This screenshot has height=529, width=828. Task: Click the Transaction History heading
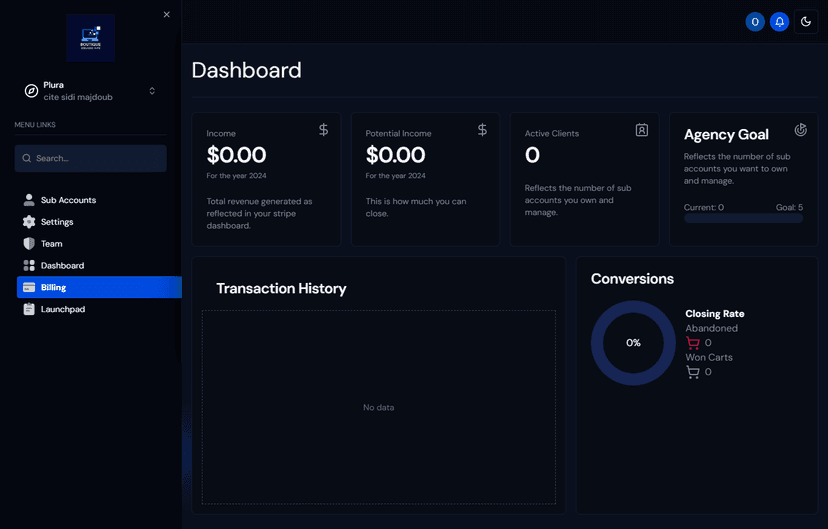pyautogui.click(x=281, y=288)
